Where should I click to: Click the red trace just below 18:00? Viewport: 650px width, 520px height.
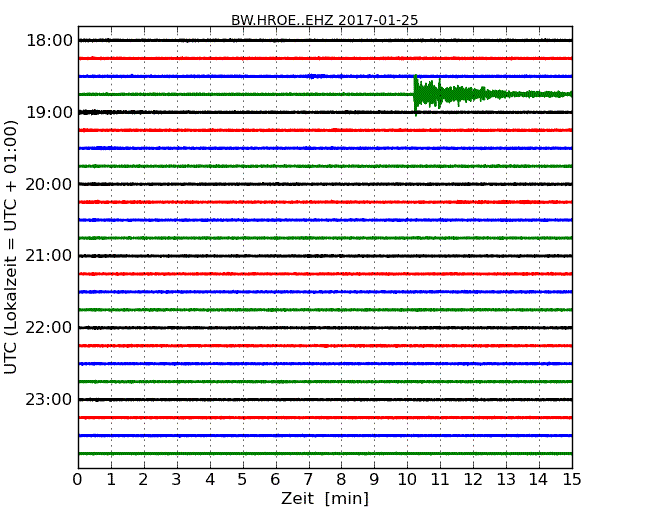(325, 58)
